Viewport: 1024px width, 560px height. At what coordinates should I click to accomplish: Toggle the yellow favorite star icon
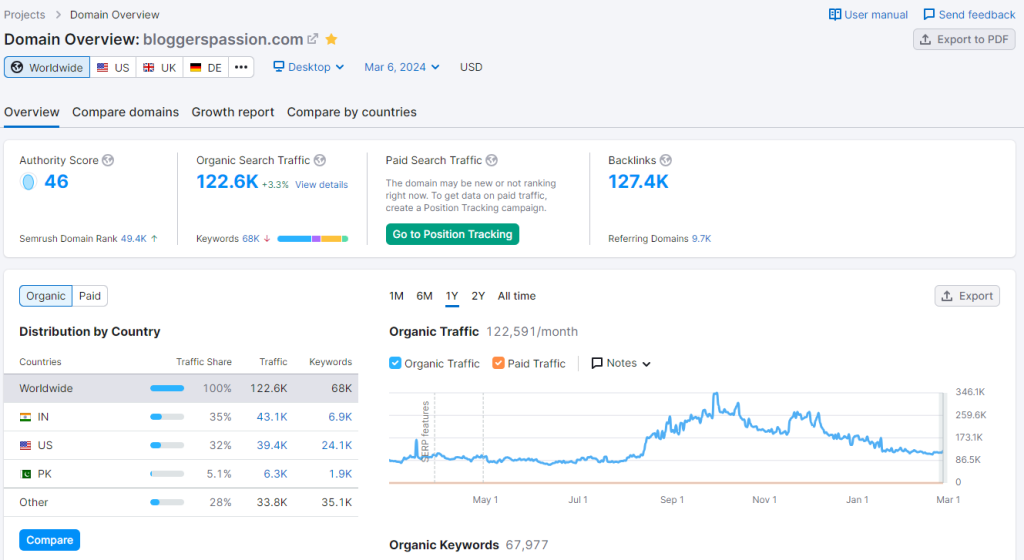(331, 39)
